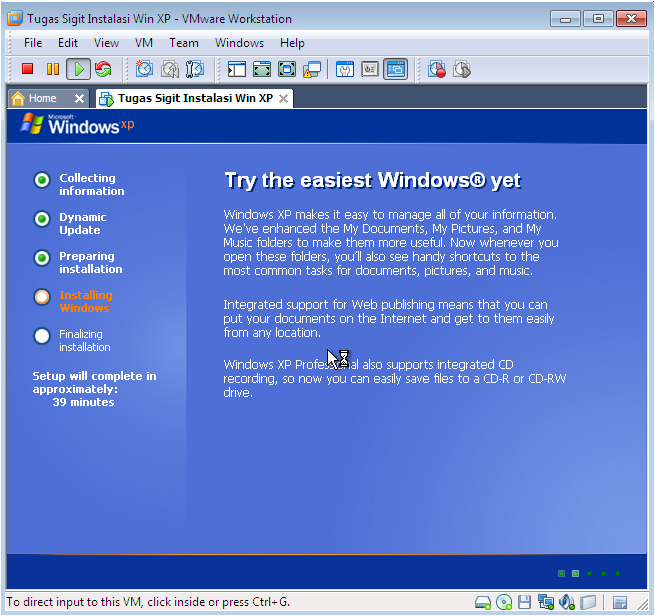Click the setup progress dots indicator

pyautogui.click(x=589, y=573)
